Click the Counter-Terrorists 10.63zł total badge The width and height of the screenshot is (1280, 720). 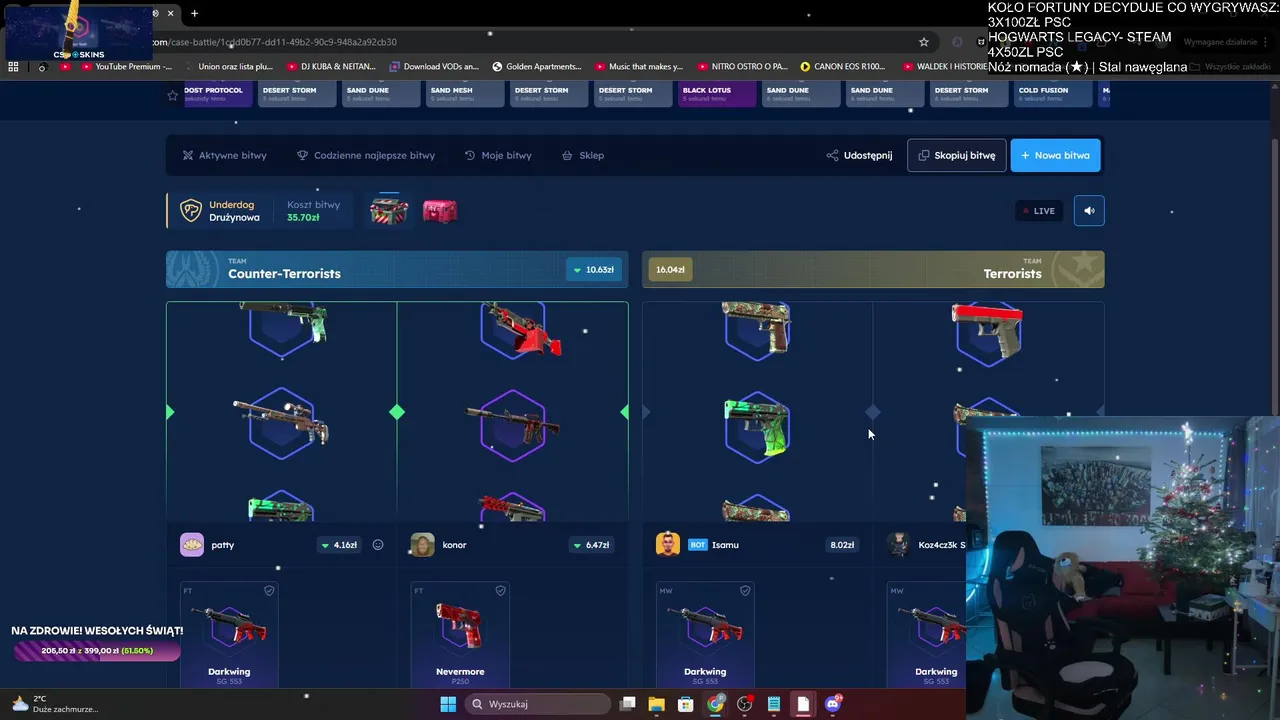coord(593,269)
